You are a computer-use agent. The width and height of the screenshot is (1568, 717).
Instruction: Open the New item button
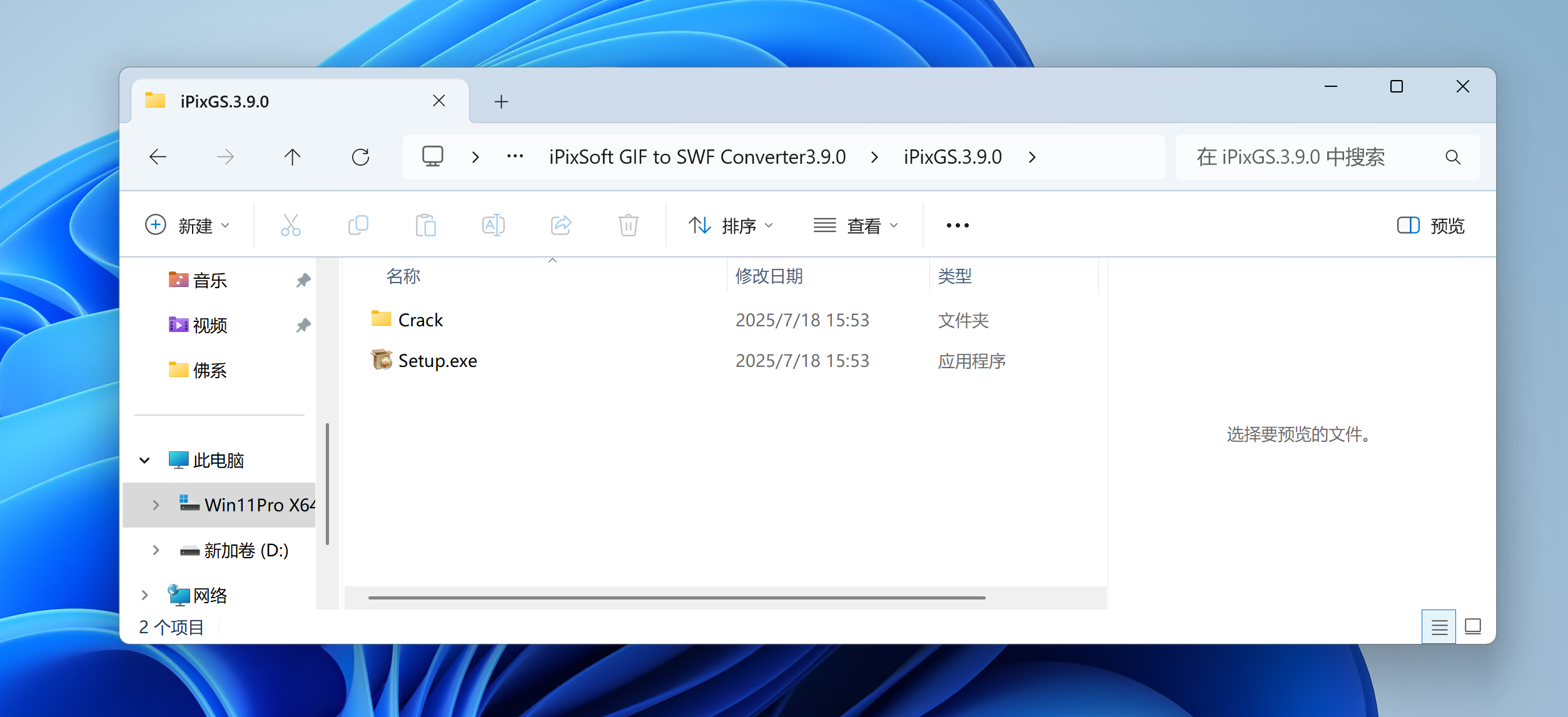click(x=188, y=225)
